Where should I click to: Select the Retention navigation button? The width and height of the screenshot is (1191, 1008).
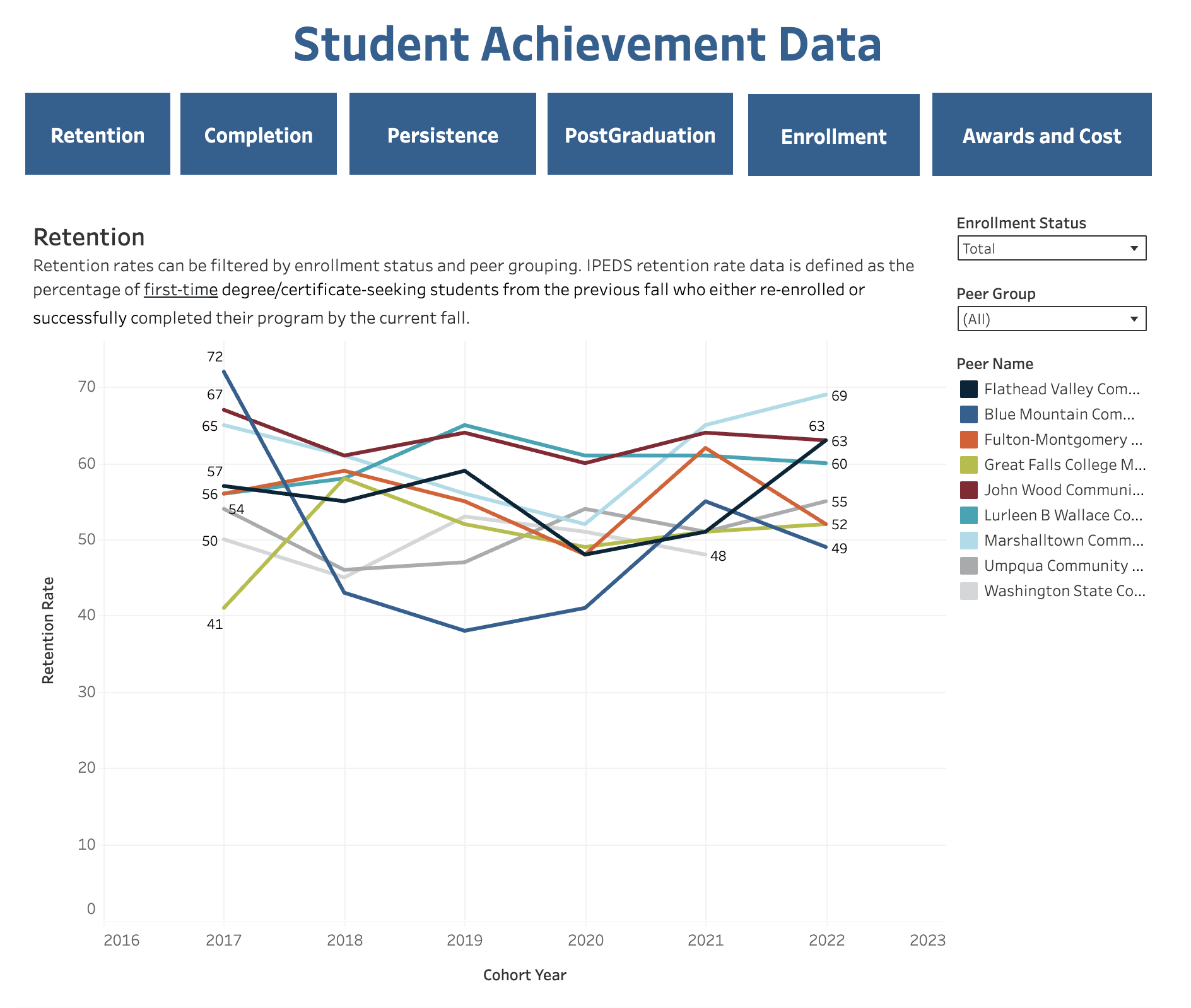[x=97, y=134]
